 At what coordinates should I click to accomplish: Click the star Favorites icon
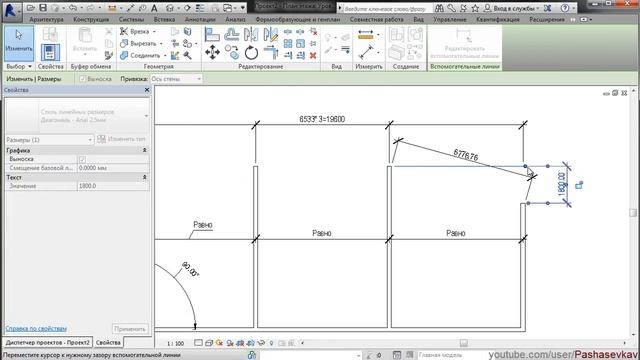click(x=475, y=8)
